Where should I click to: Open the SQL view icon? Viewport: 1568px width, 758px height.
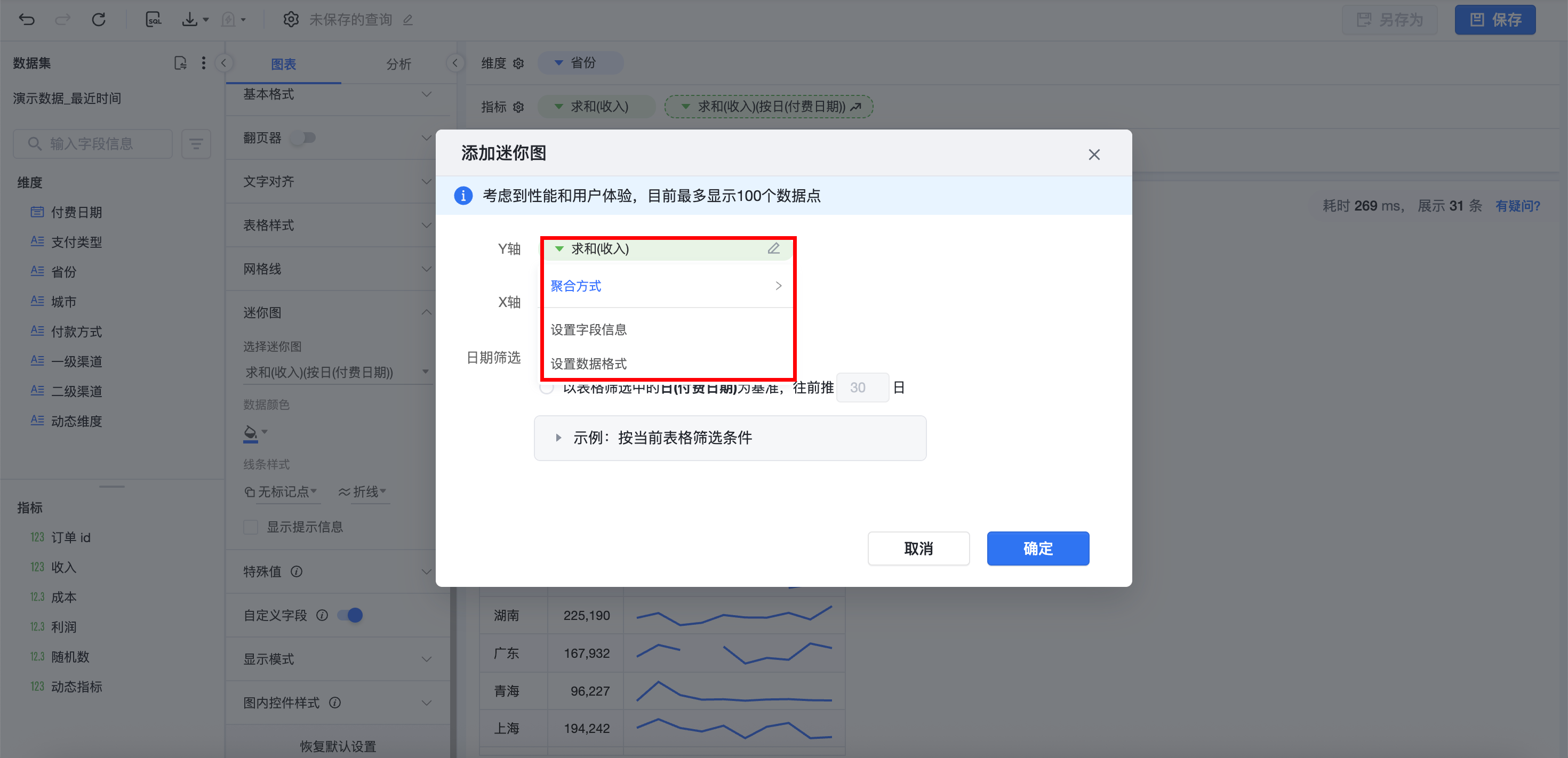click(154, 20)
